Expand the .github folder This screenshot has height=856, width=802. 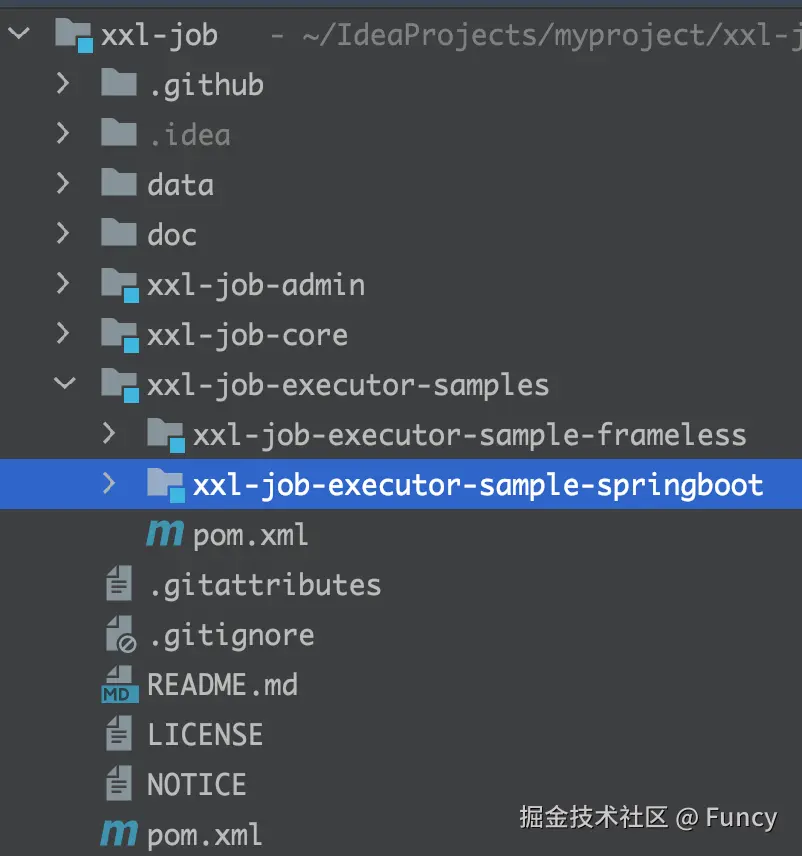pos(63,84)
